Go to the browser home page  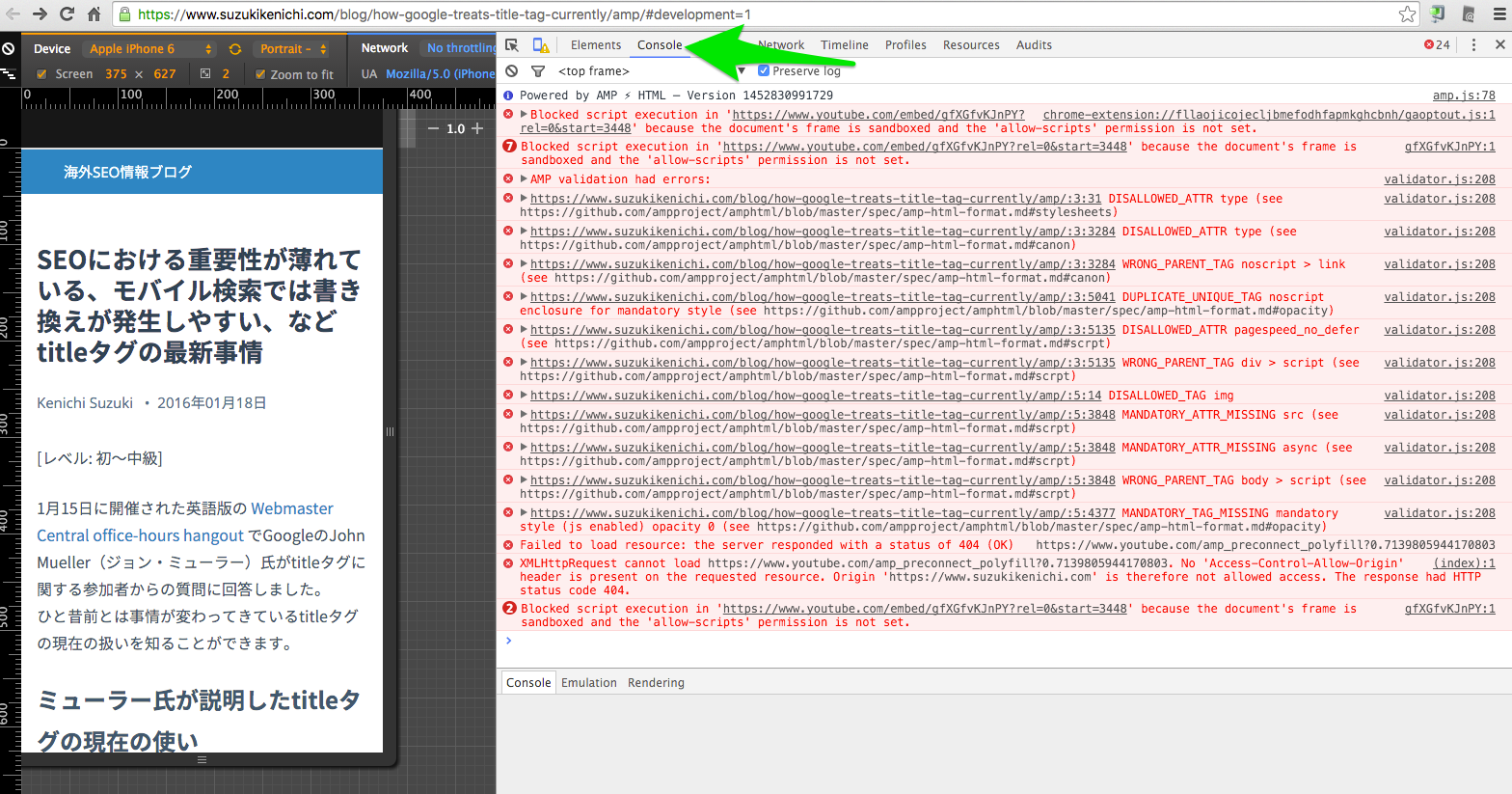coord(94,14)
